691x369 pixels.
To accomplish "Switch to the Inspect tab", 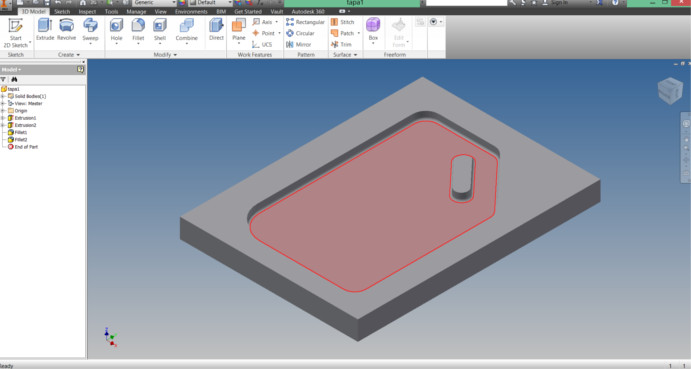I will 87,11.
